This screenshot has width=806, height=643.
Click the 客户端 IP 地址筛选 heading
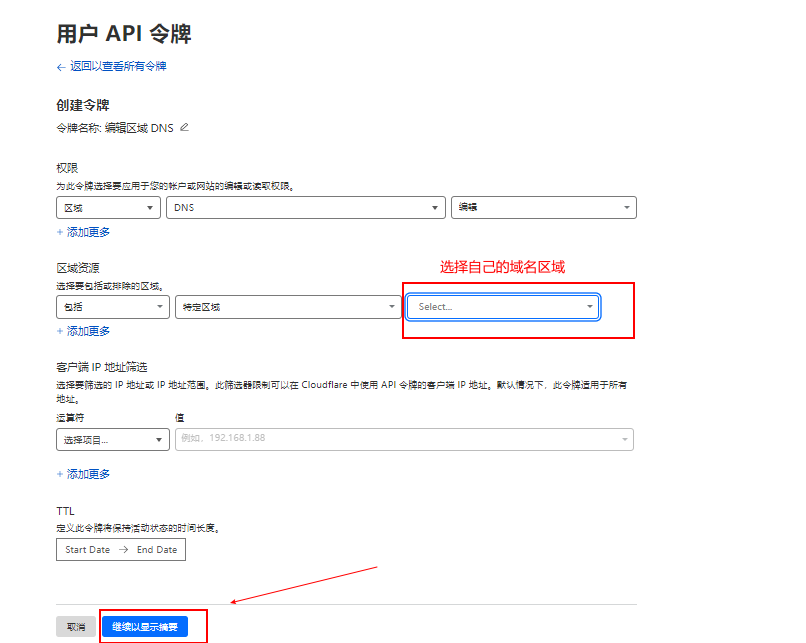click(x=102, y=368)
